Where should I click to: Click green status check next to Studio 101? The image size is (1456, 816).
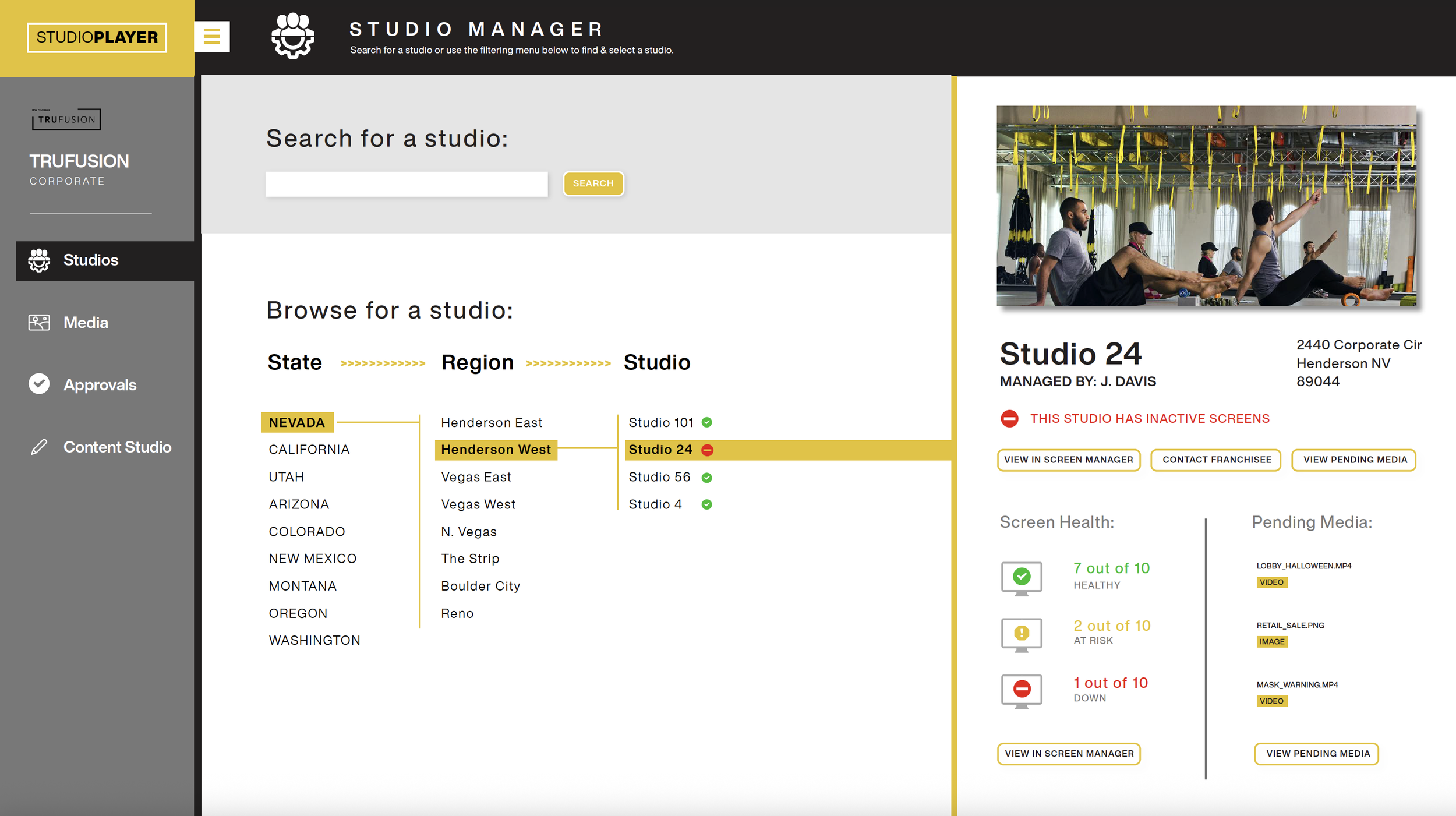click(707, 423)
